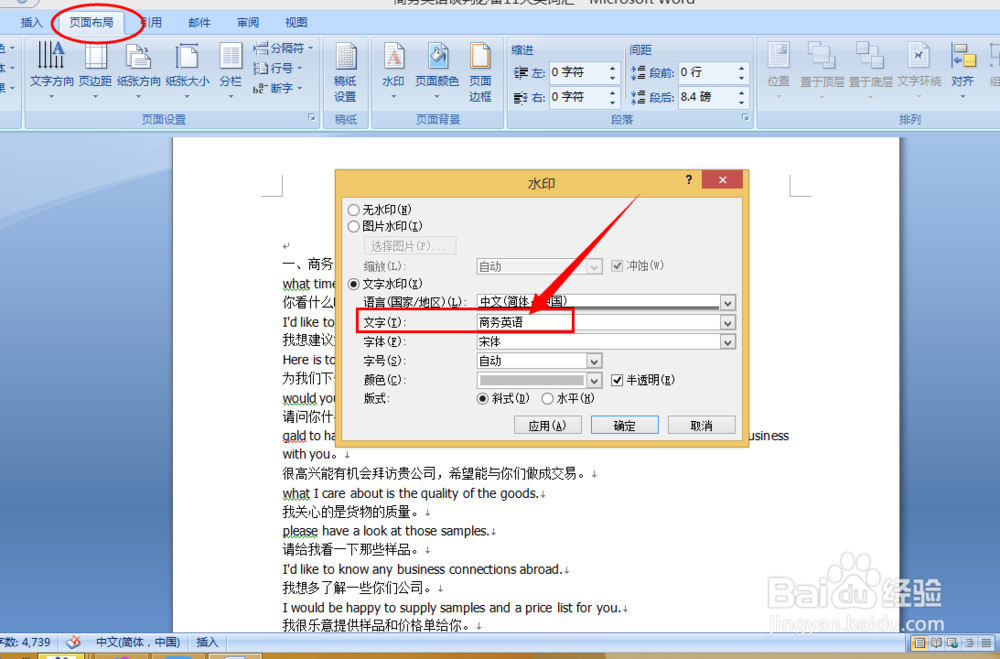This screenshot has width=1000, height=659.
Task: Click the 中文(简体，中国) language status
Action: pos(138,642)
